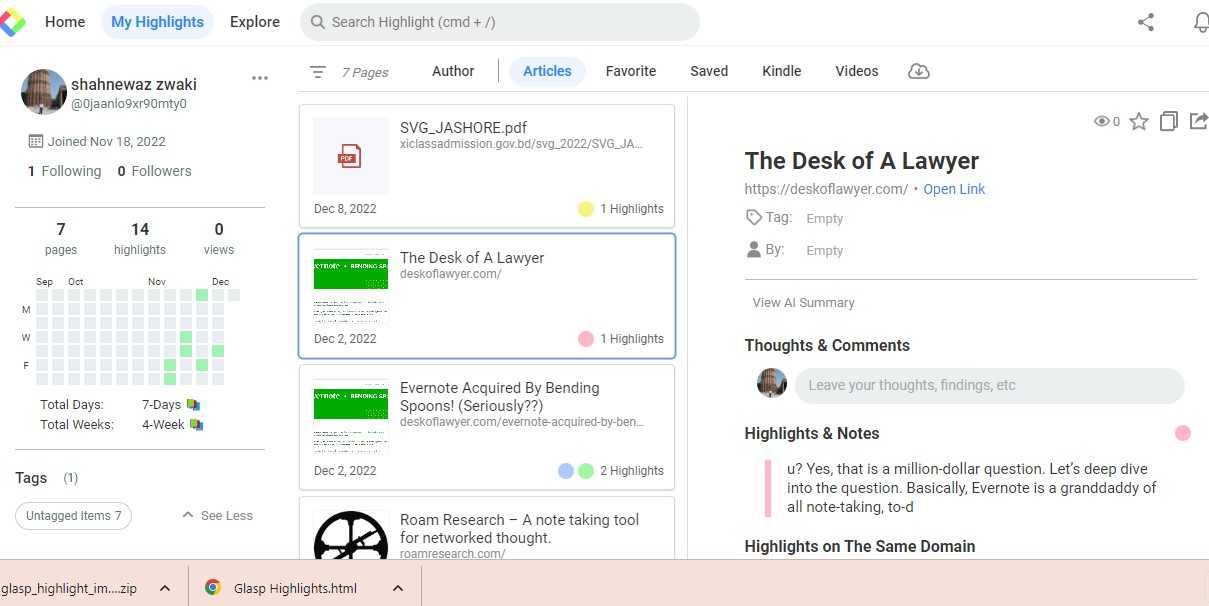
Task: Click the cloud download export icon
Action: pyautogui.click(x=918, y=71)
